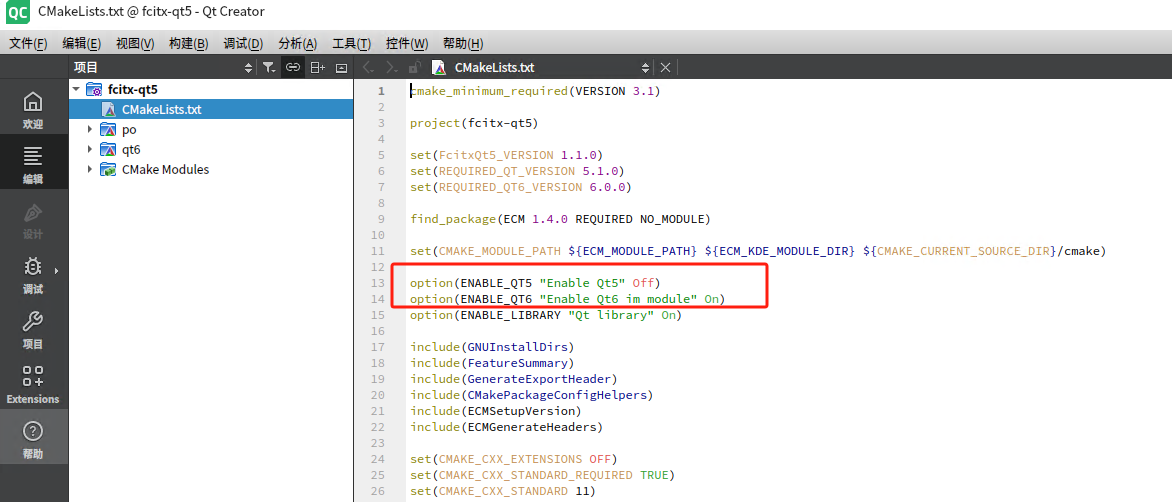Click the include(ECMSetupVersion) line
This screenshot has width=1172, height=502.
pos(496,412)
